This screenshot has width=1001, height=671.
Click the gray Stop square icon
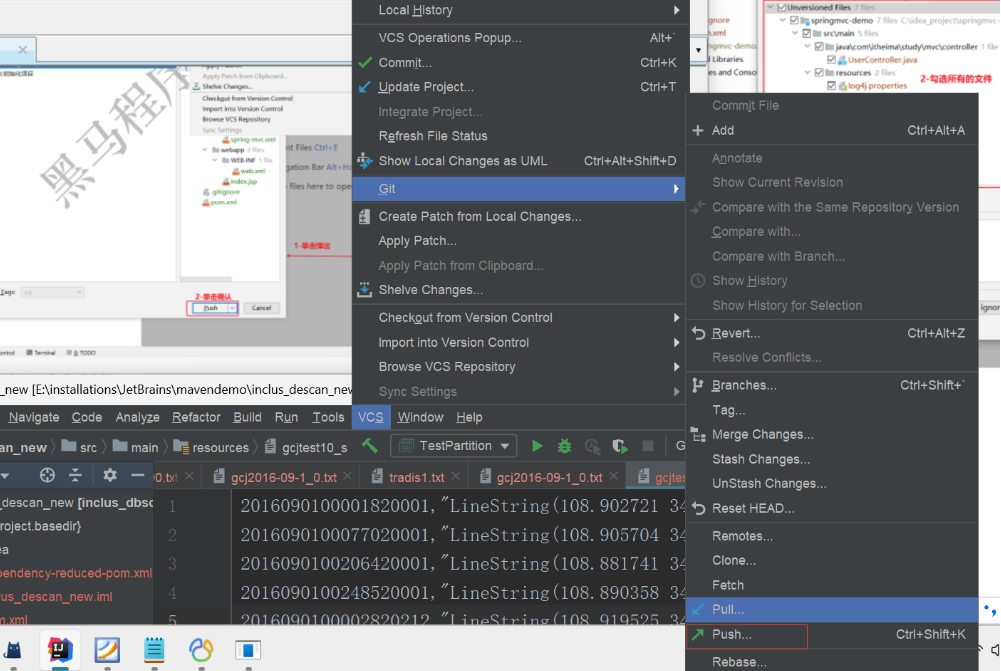pyautogui.click(x=648, y=446)
